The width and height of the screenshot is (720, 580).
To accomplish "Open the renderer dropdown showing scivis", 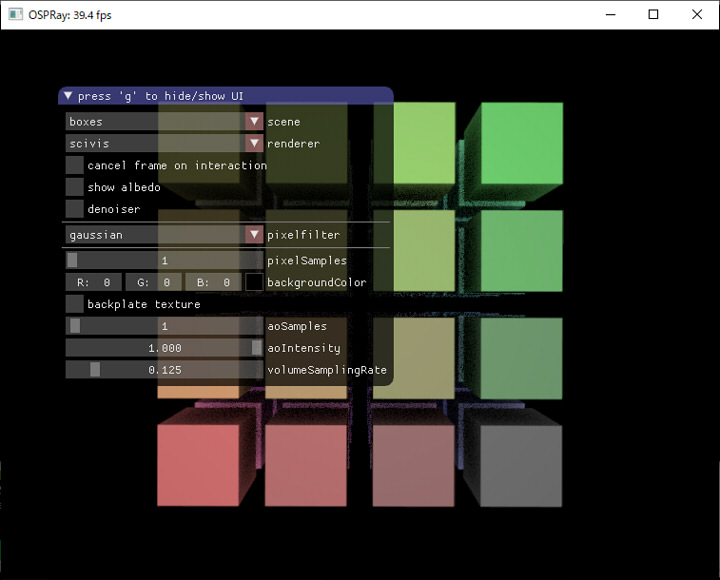I will (x=164, y=144).
